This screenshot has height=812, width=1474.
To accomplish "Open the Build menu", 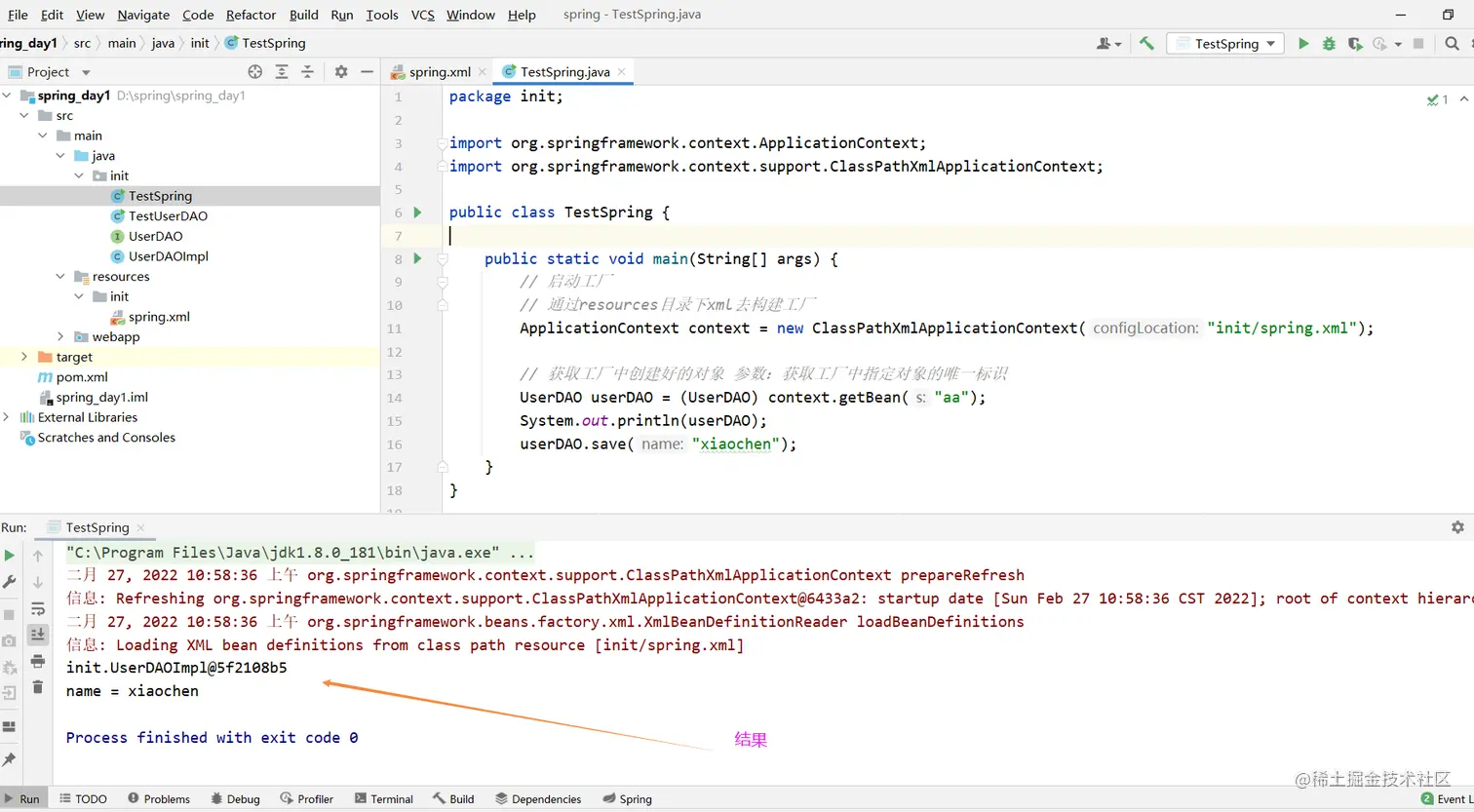I will click(x=304, y=15).
